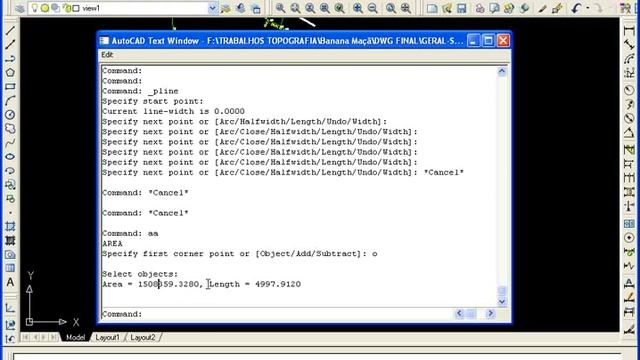Image resolution: width=640 pixels, height=360 pixels.
Task: Select the Region tool
Action: pyautogui.click(x=10, y=255)
